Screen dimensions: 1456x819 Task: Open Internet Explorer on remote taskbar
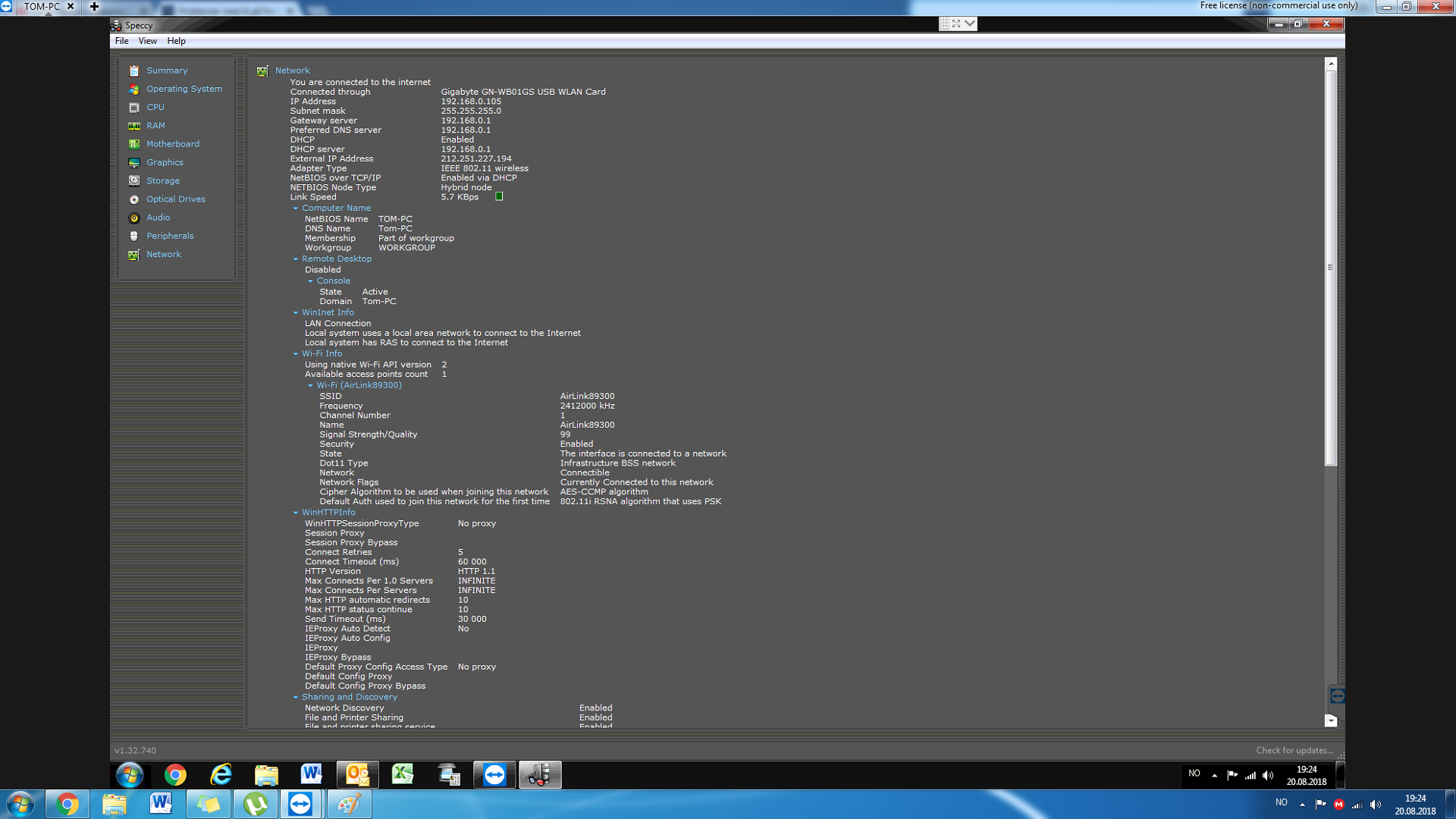tap(221, 774)
